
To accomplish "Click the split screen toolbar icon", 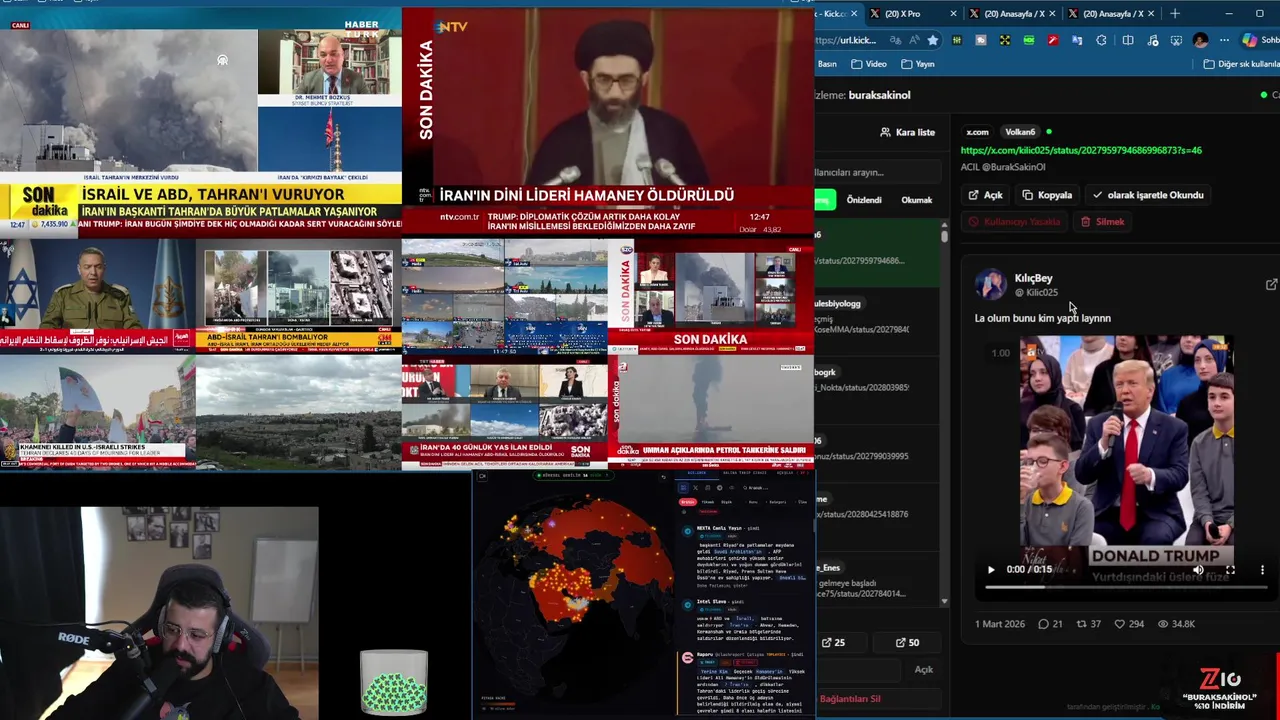I will point(1128,40).
